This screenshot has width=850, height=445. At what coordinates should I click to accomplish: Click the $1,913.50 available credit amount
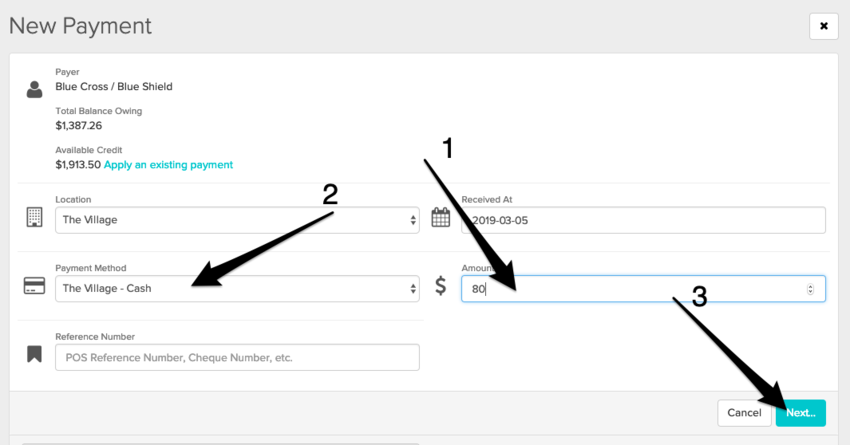coord(78,164)
